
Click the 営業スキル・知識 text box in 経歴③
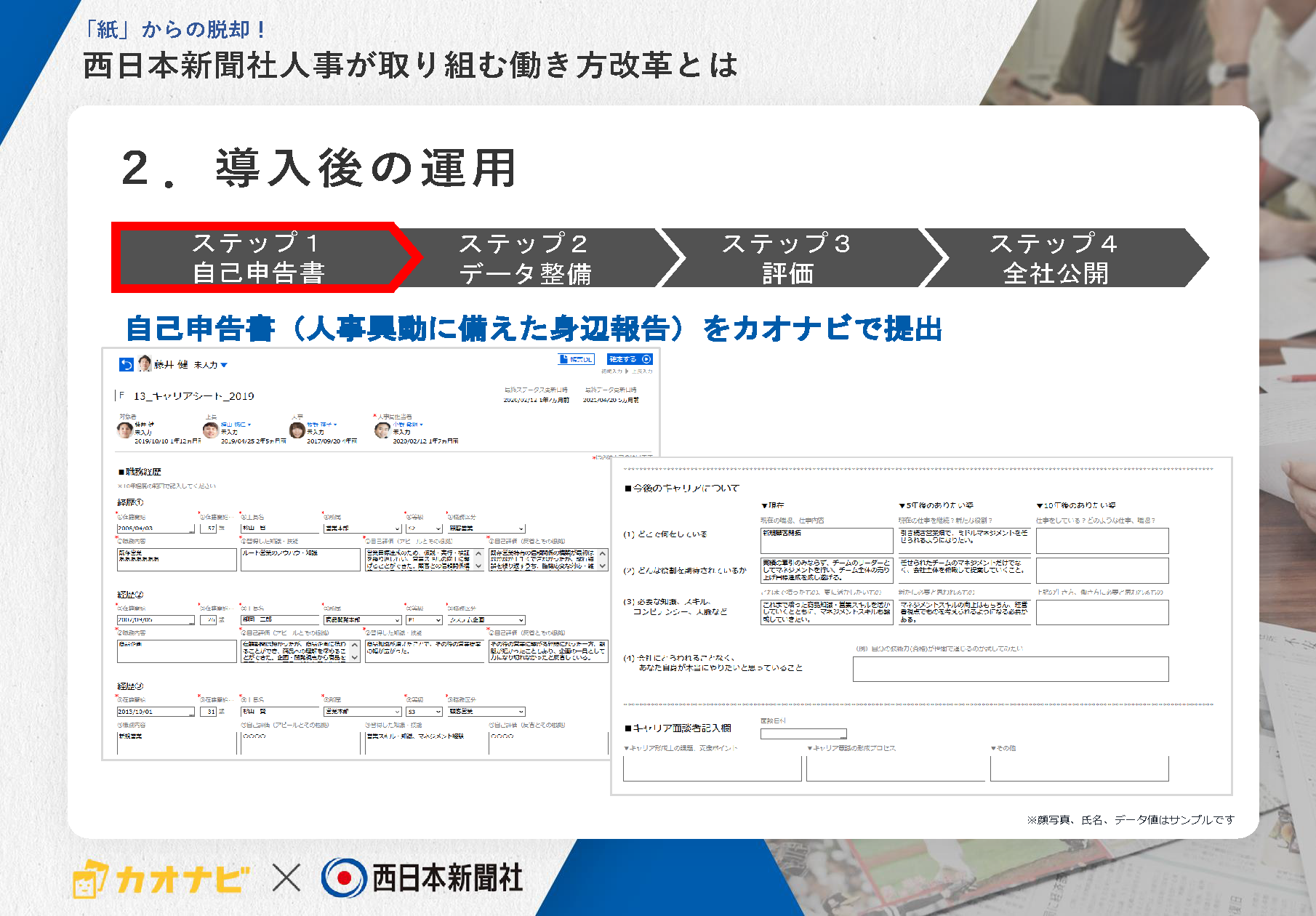point(425,743)
